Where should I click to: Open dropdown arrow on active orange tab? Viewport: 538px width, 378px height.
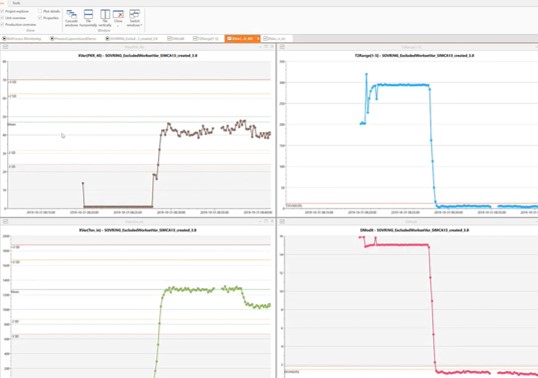[258, 39]
